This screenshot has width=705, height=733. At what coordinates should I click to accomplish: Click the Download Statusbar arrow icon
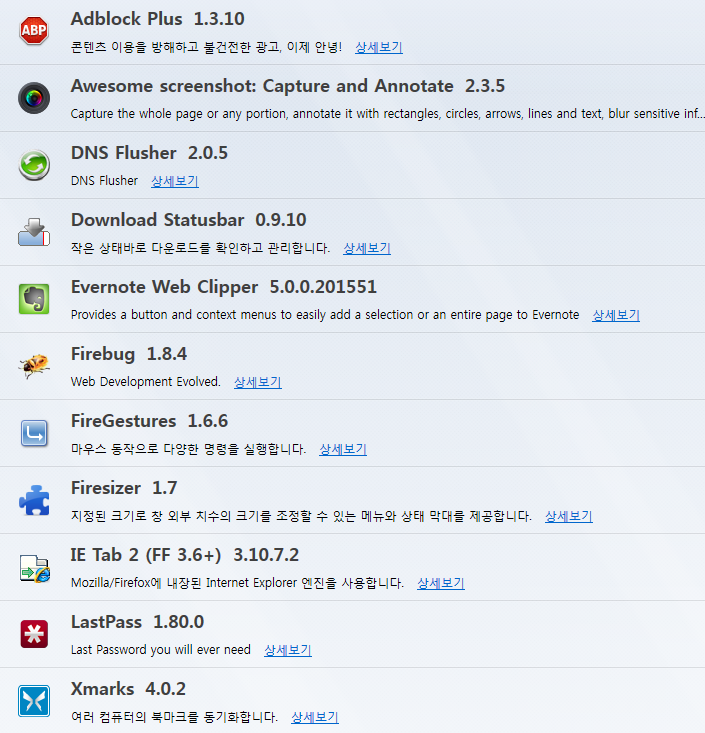34,232
